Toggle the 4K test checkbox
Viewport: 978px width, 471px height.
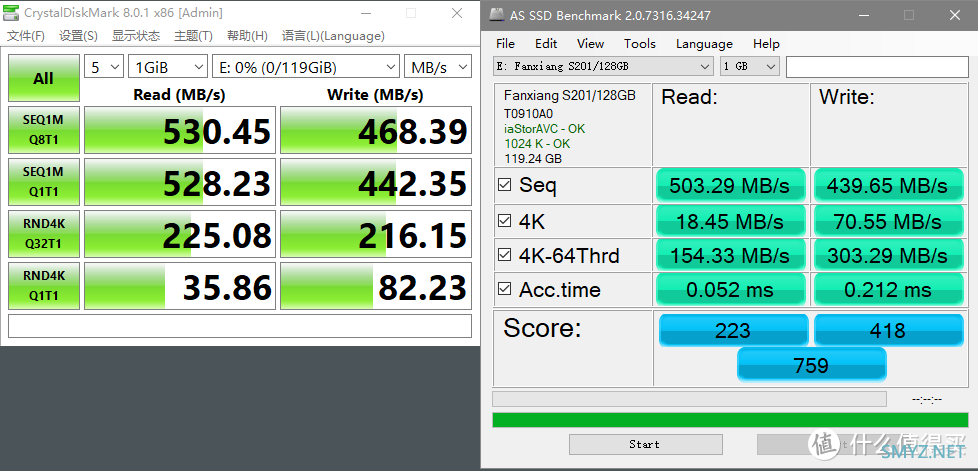[504, 220]
